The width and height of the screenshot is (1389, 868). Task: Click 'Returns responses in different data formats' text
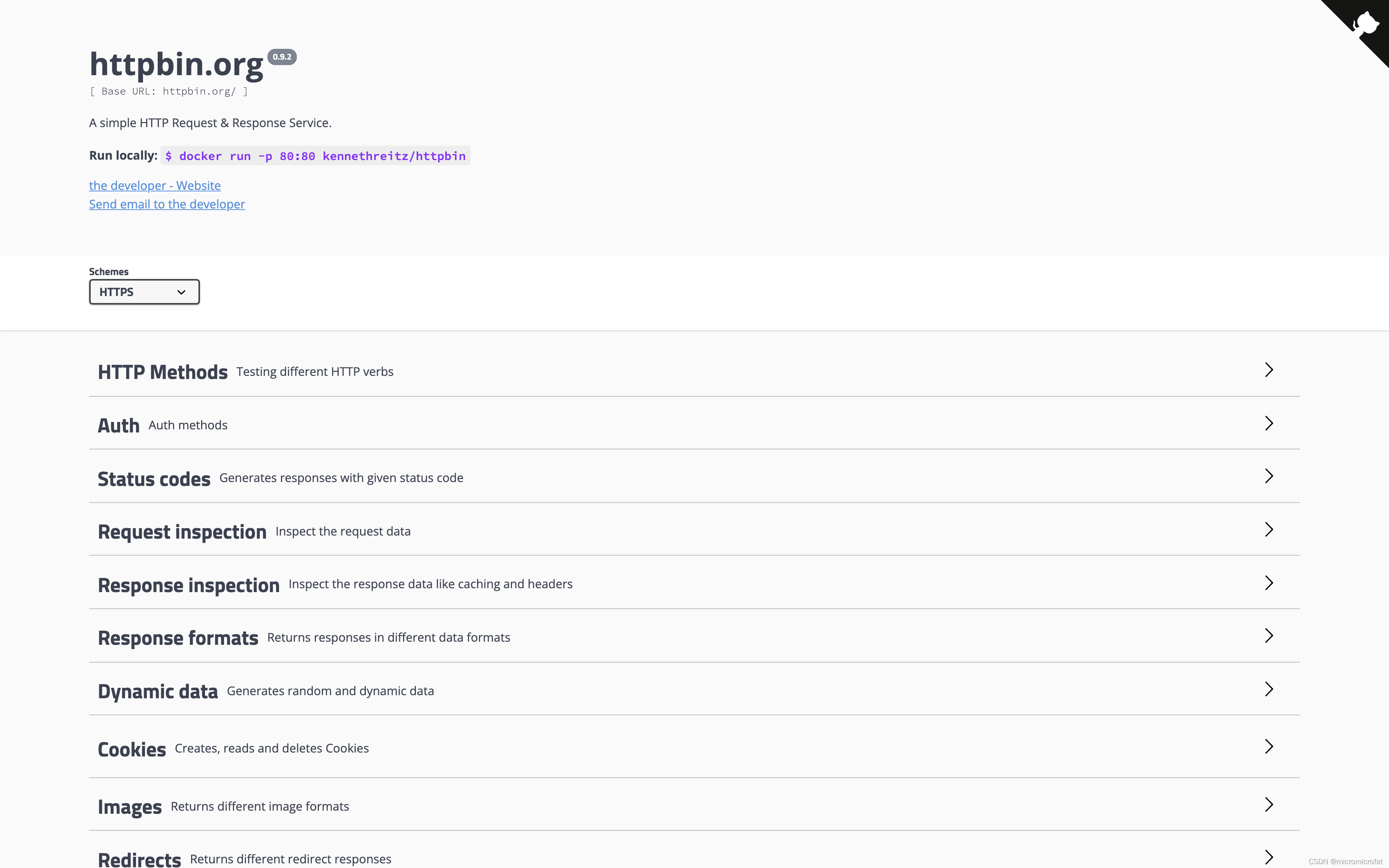click(389, 637)
